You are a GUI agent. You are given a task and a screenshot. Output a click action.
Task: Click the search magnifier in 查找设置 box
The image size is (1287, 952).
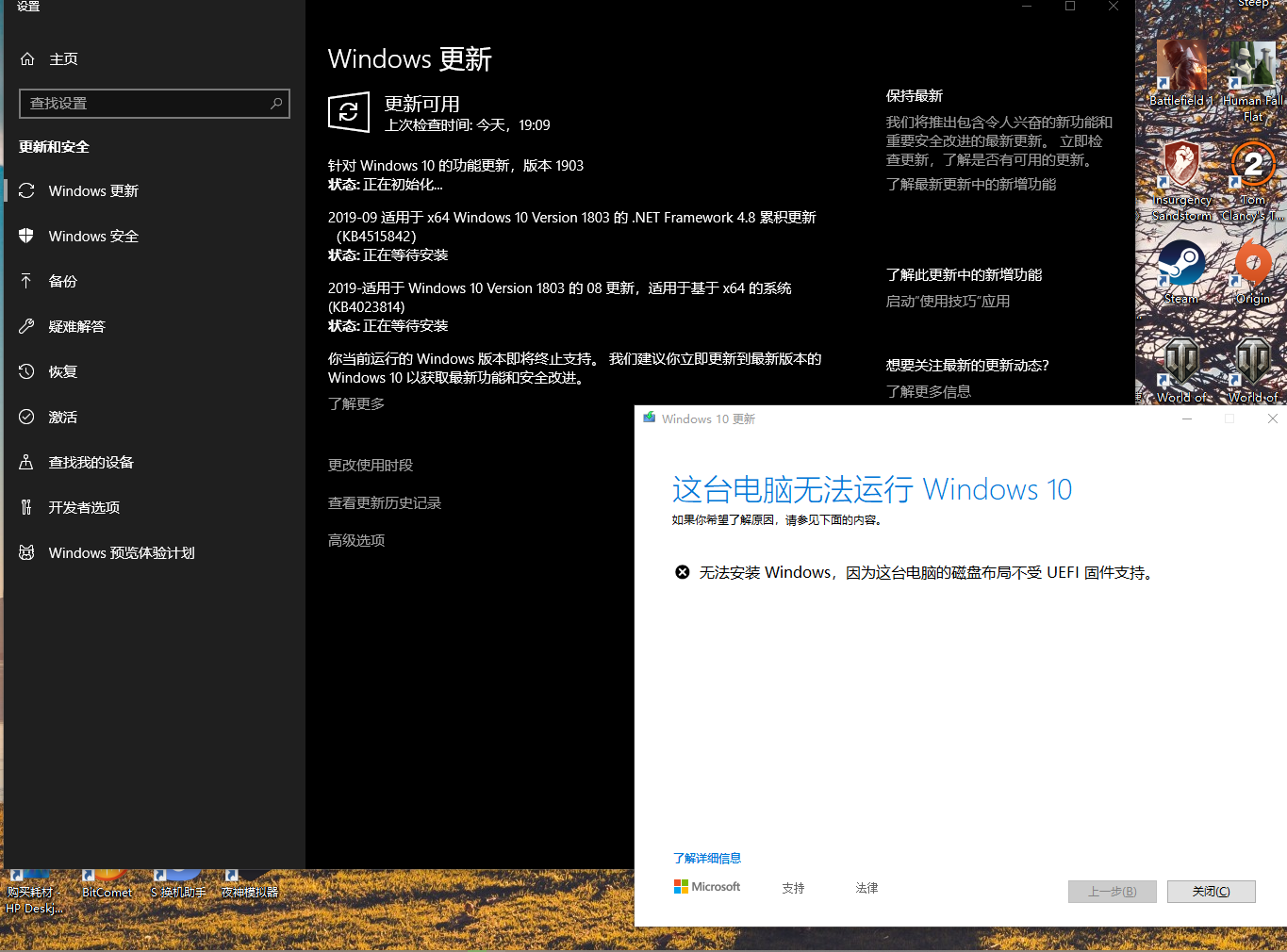pyautogui.click(x=276, y=103)
